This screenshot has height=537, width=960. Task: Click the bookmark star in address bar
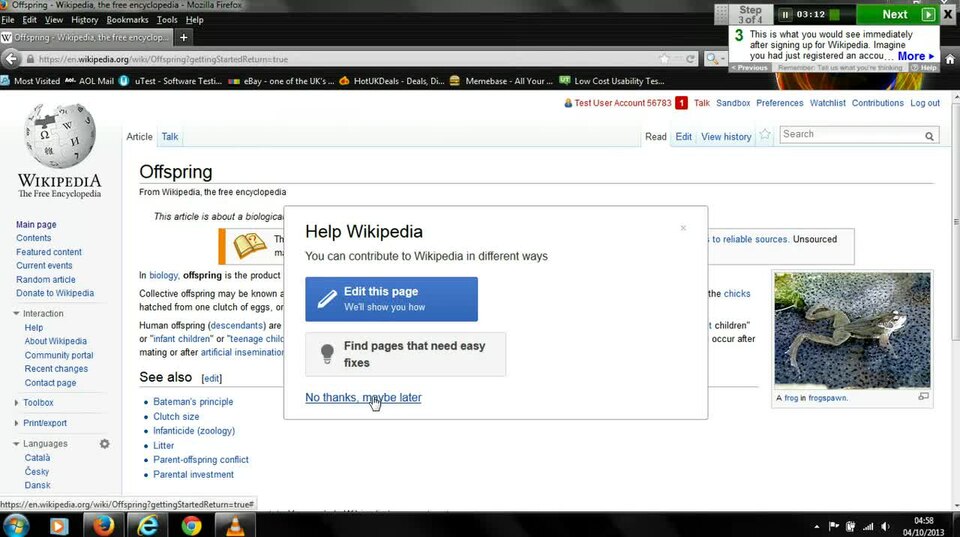665,59
